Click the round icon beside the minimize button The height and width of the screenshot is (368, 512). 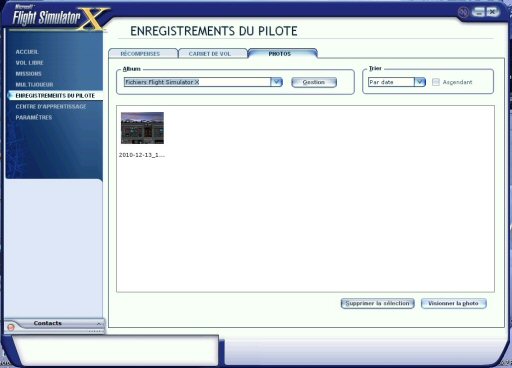pyautogui.click(x=463, y=12)
